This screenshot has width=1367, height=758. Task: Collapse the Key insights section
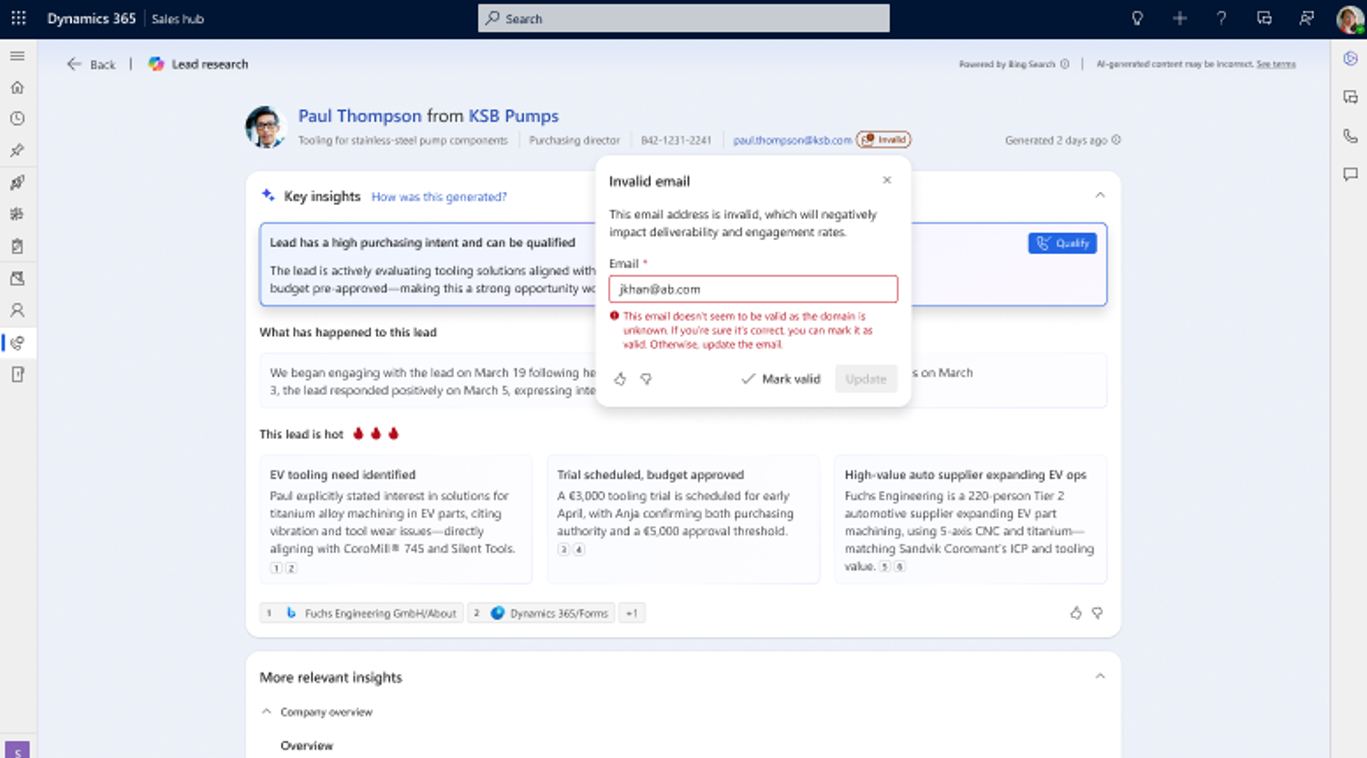(1099, 195)
